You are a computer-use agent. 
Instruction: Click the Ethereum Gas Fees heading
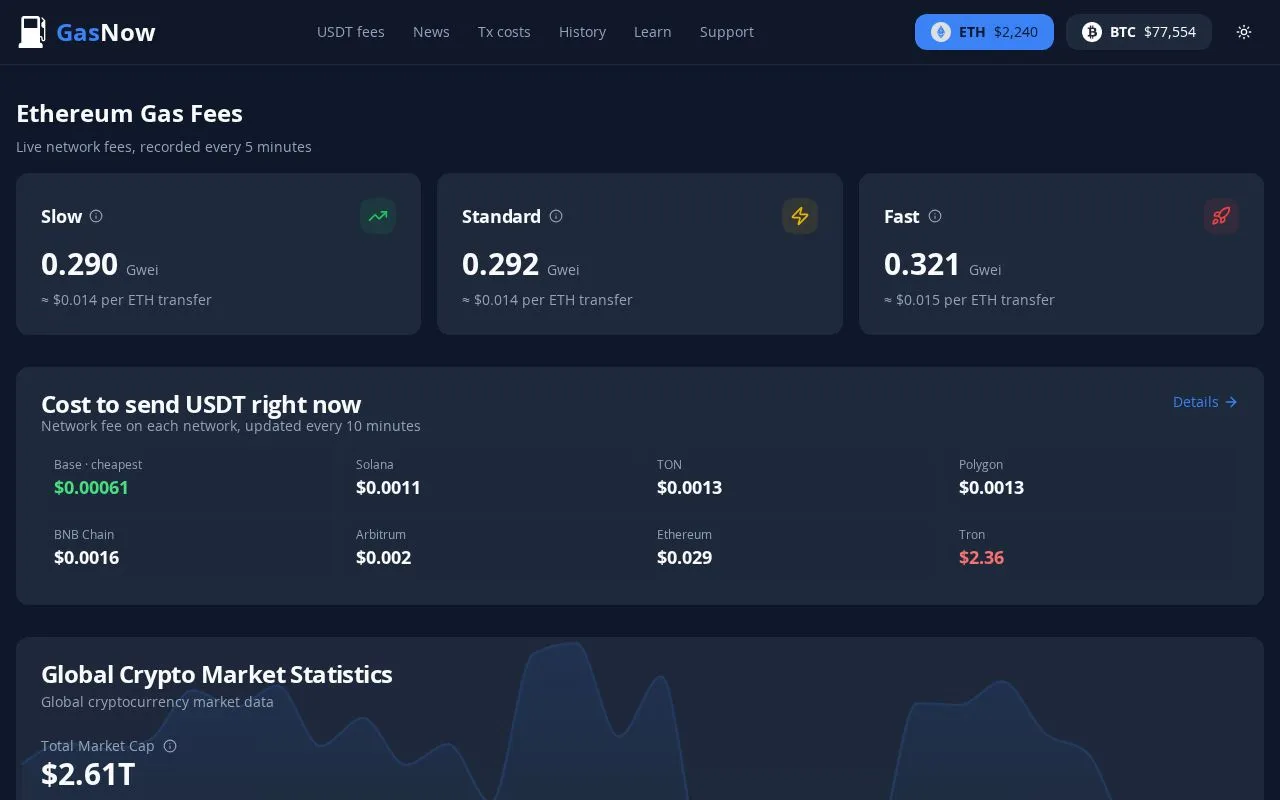point(129,114)
